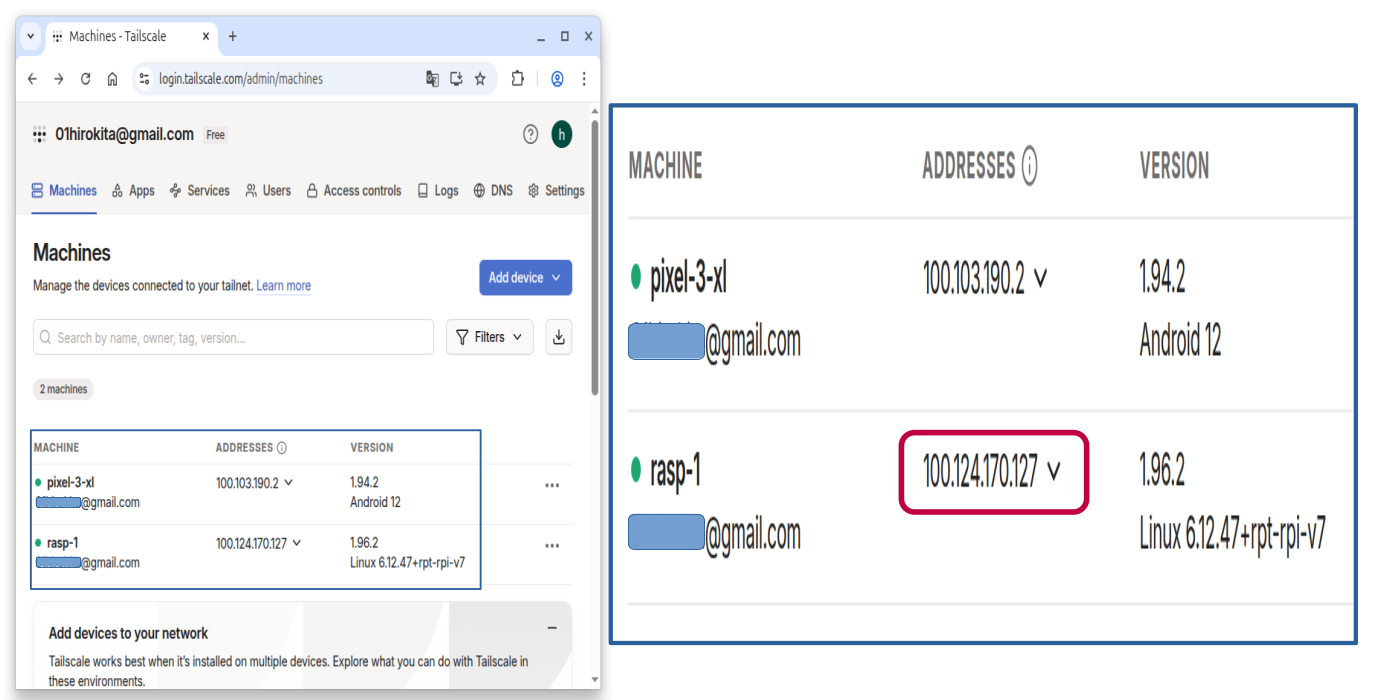
Task: Open the DNS tab
Action: (493, 191)
